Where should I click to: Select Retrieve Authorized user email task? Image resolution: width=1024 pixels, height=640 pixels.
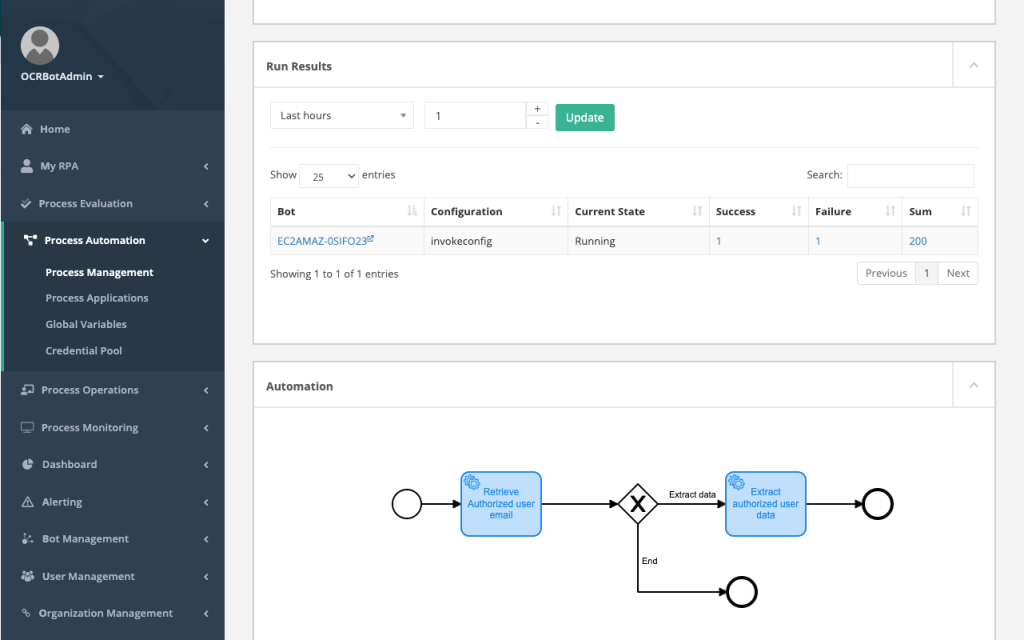click(x=501, y=504)
